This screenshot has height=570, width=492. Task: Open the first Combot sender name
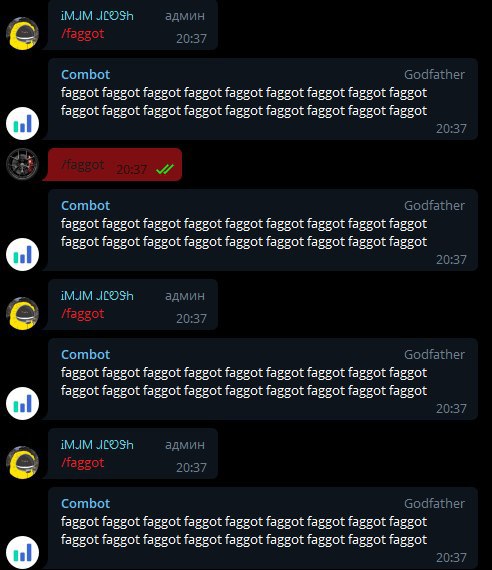[85, 75]
